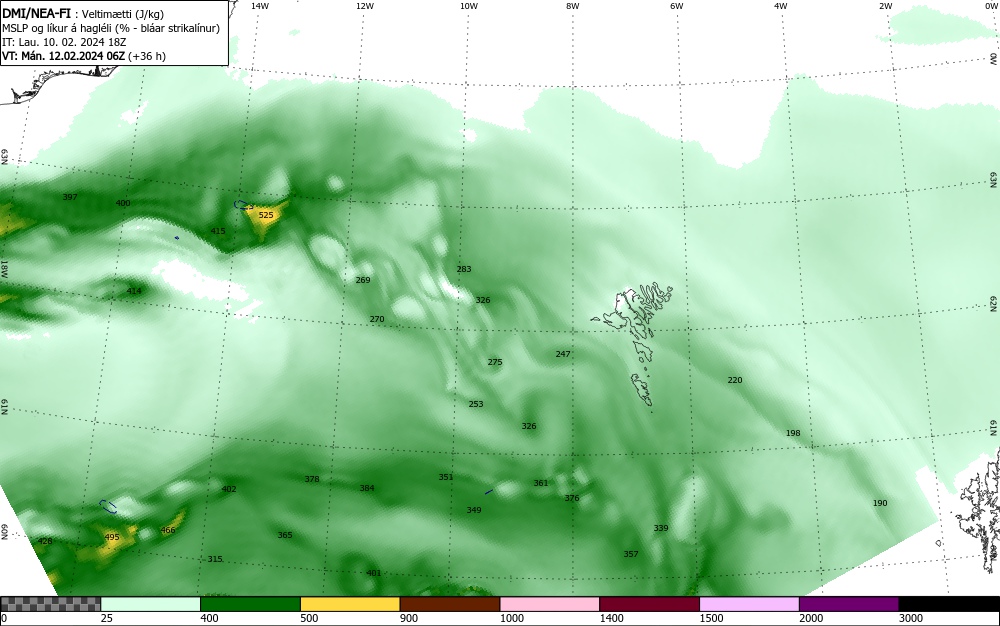The image size is (1000, 626).
Task: Select the brown 900–1000 legend swatch
Action: click(450, 604)
